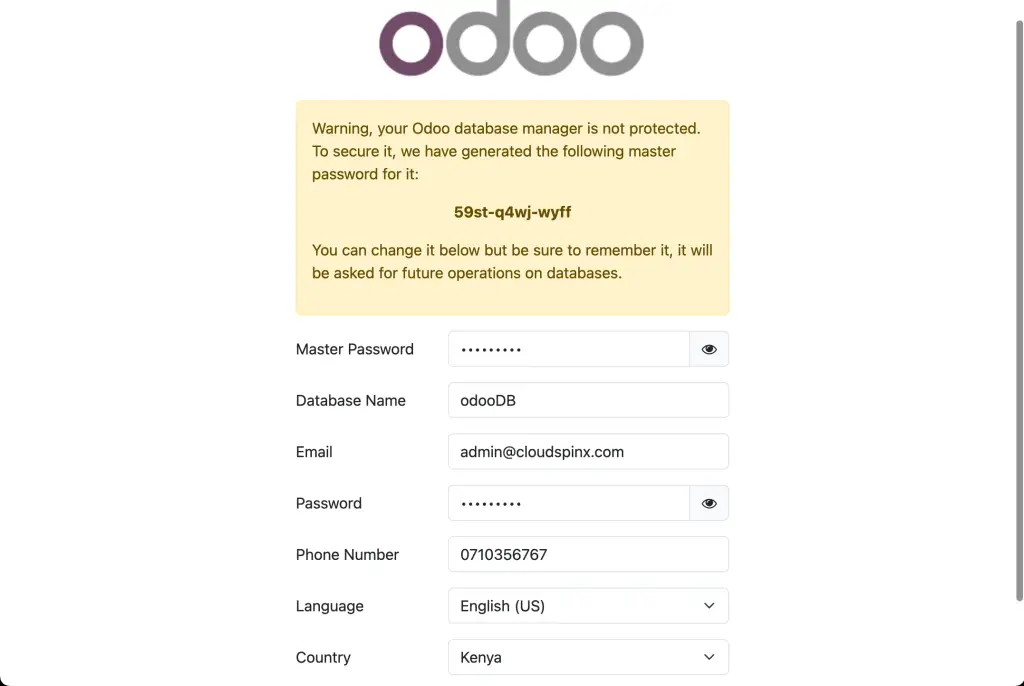
Task: Focus the Phone Number input
Action: [x=588, y=554]
